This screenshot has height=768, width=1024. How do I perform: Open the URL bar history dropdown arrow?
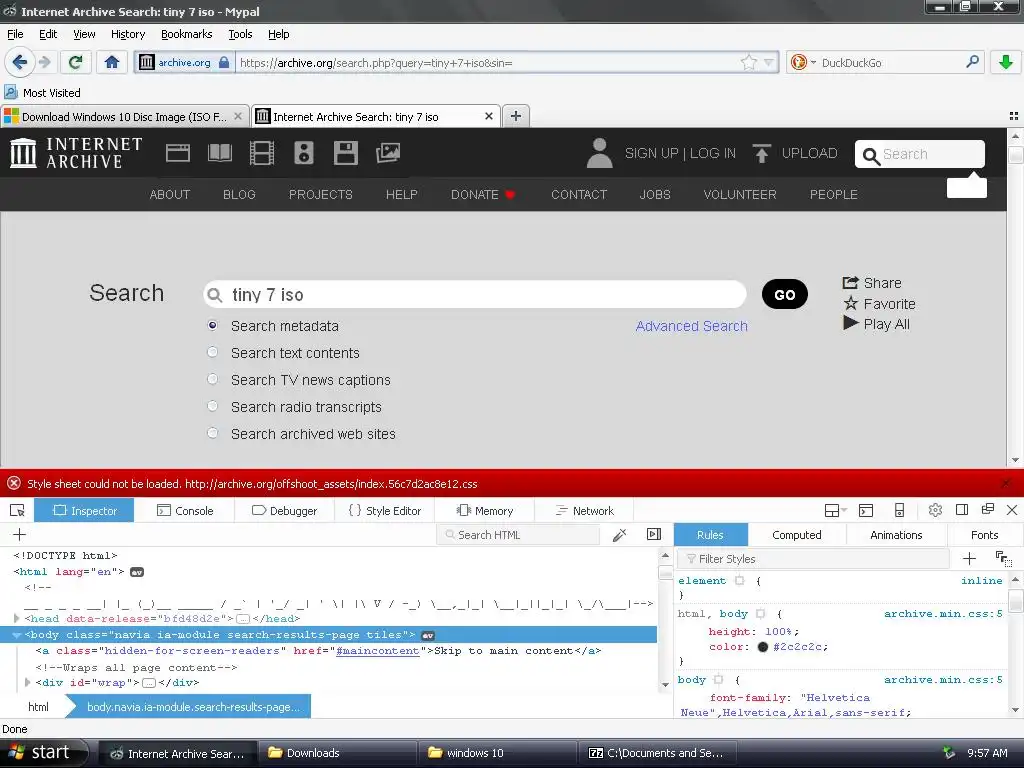coord(769,63)
